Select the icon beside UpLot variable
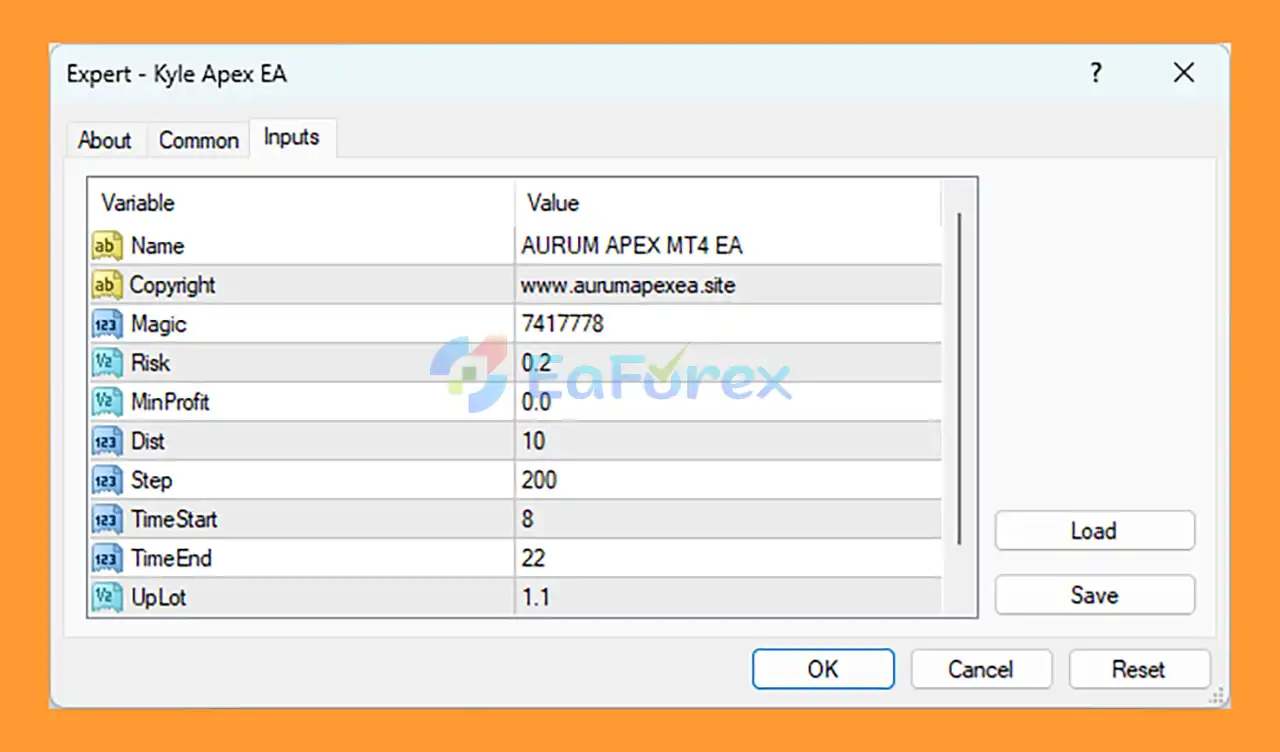Screen dimensions: 1280x752 [107, 597]
